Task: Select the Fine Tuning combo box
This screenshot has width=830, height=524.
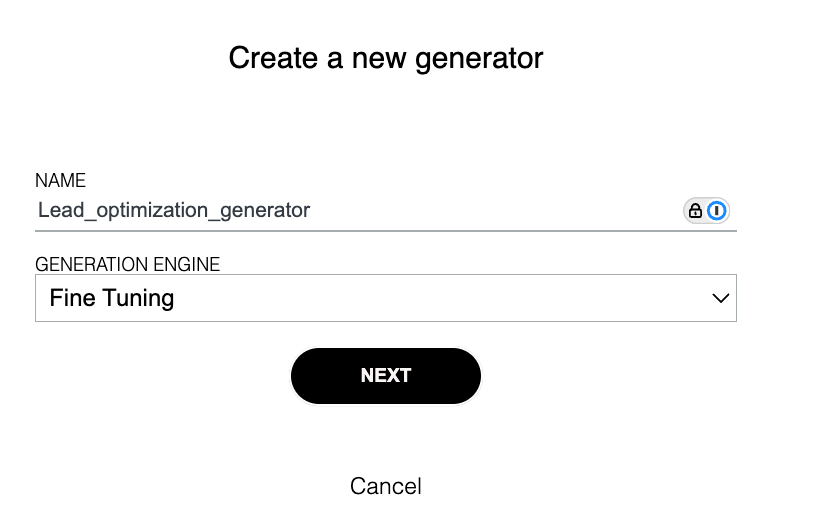Action: point(385,298)
